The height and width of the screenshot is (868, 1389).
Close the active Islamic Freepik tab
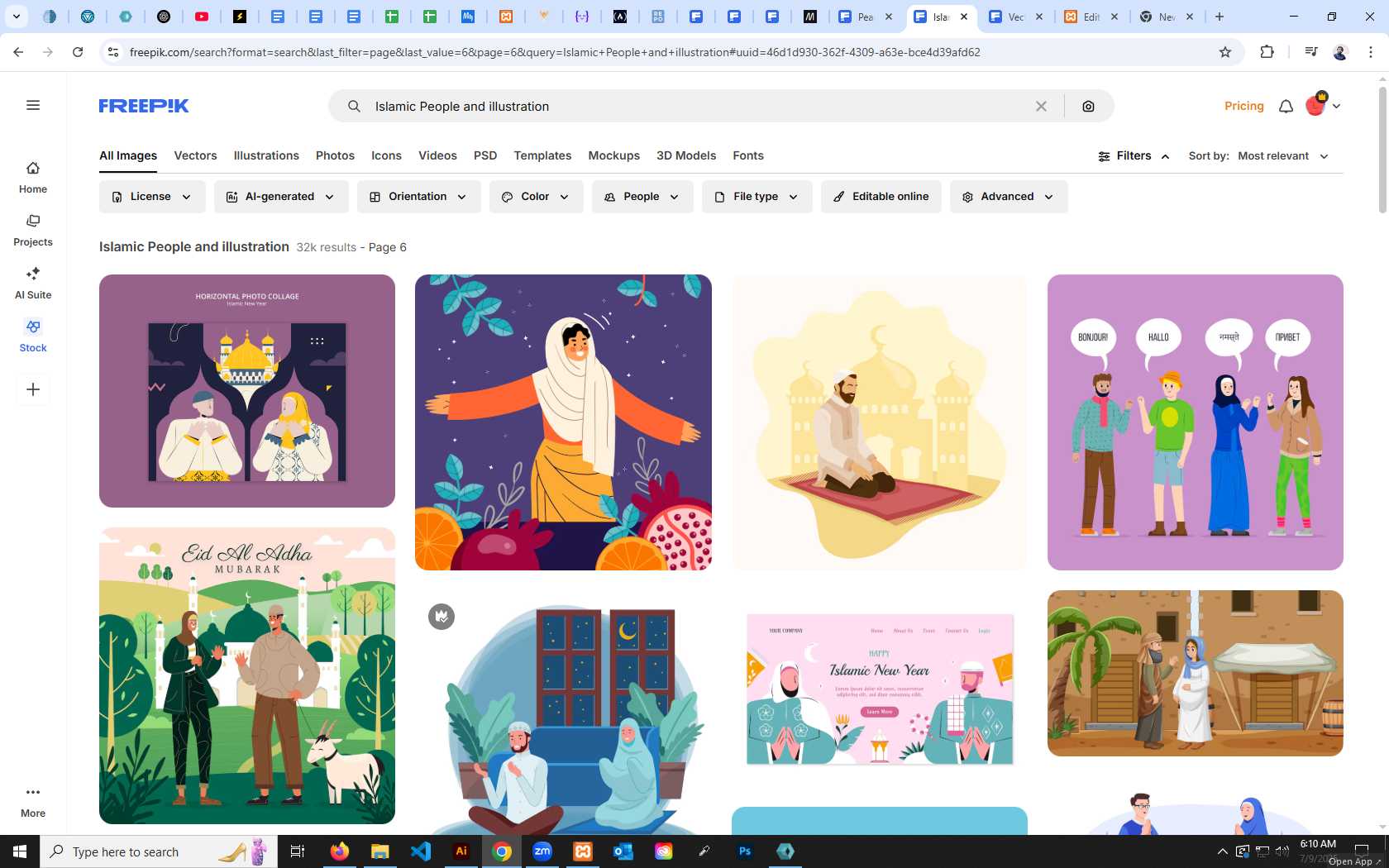964,17
